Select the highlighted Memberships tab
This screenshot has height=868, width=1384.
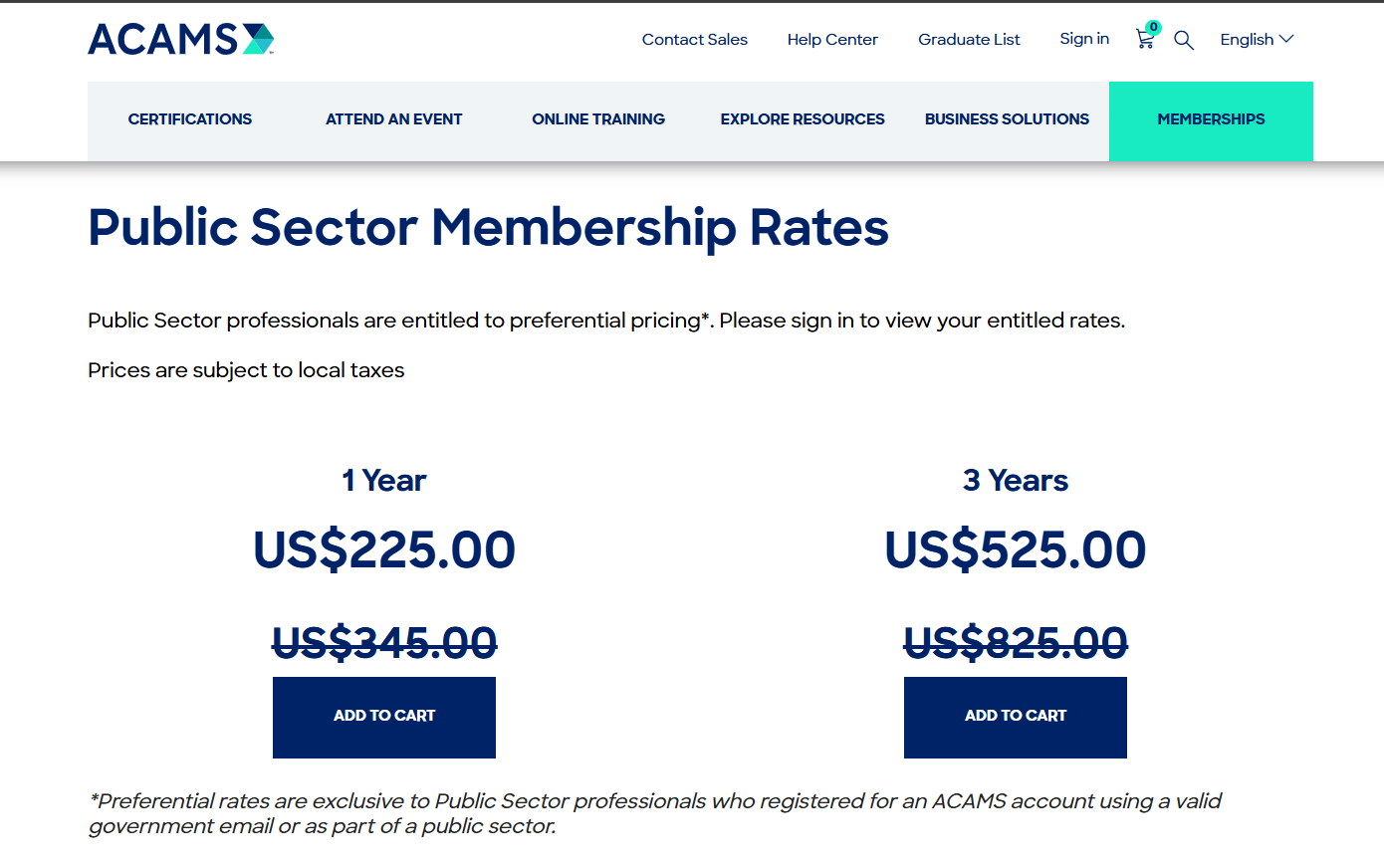point(1211,118)
